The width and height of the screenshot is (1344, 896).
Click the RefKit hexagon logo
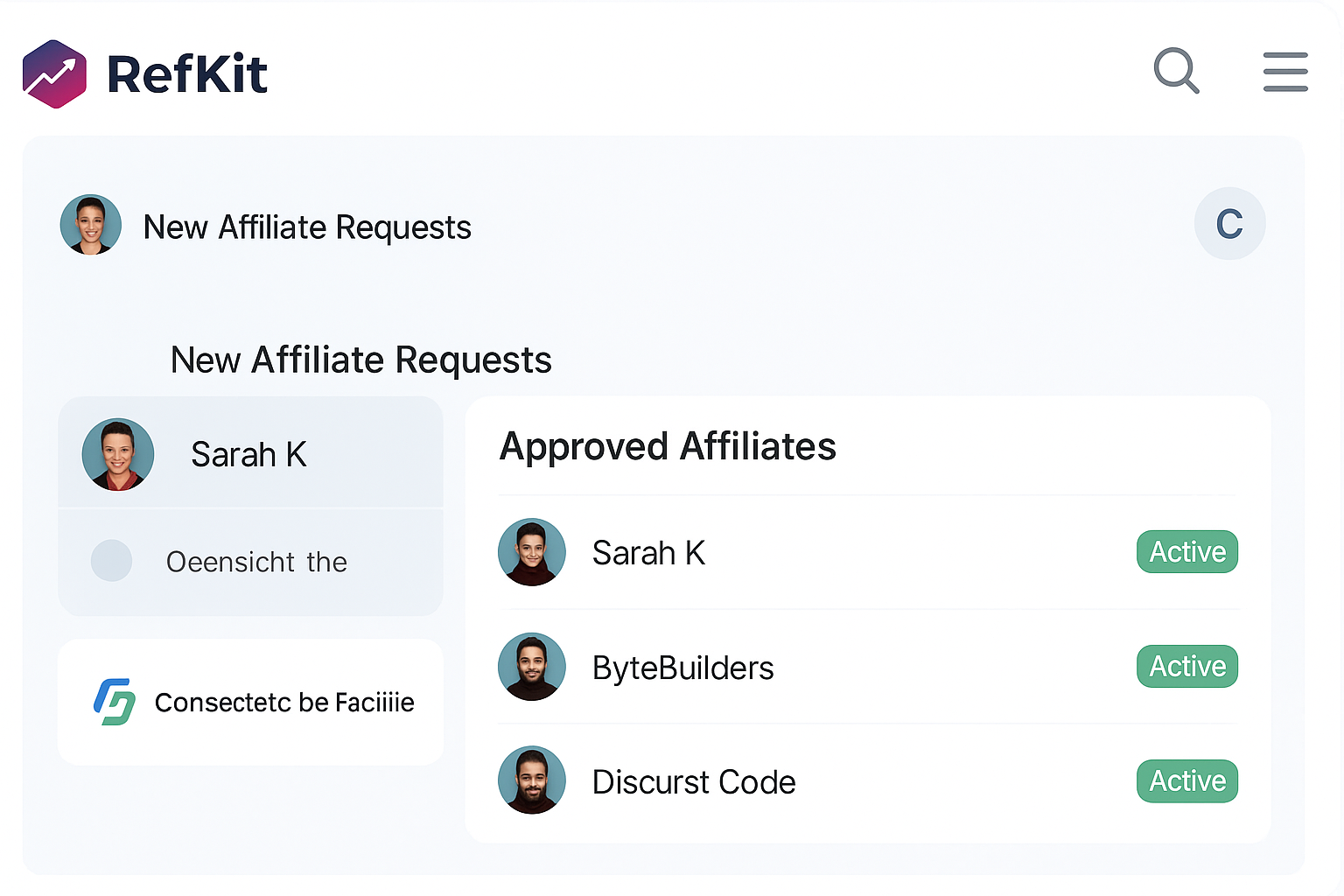pos(54,73)
